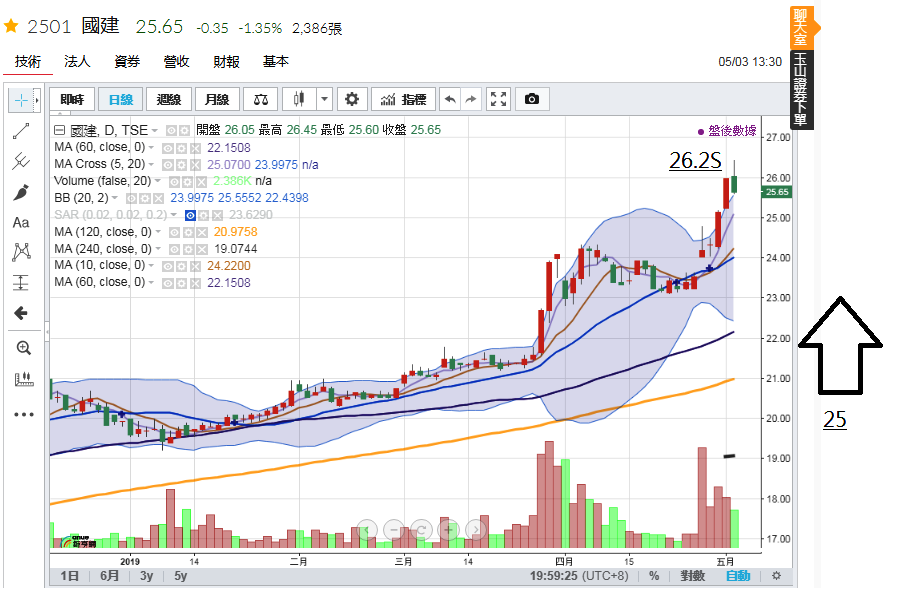Switch to the 法人 tab

77,61
